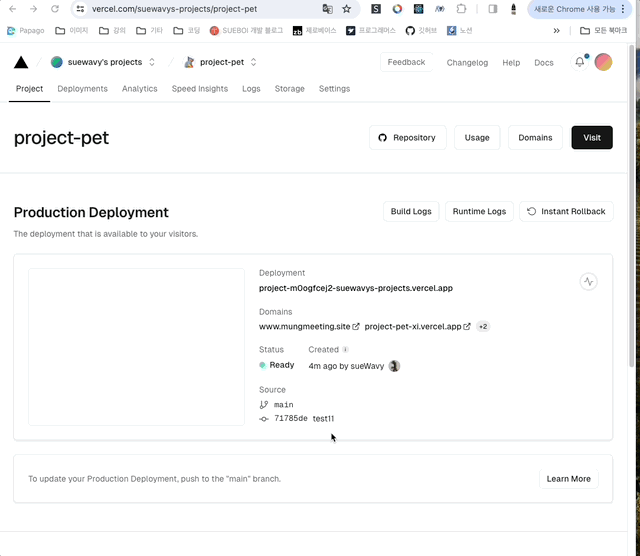Screen dimensions: 640x556
Task: Switch to the Analytics tab
Action: 140,89
